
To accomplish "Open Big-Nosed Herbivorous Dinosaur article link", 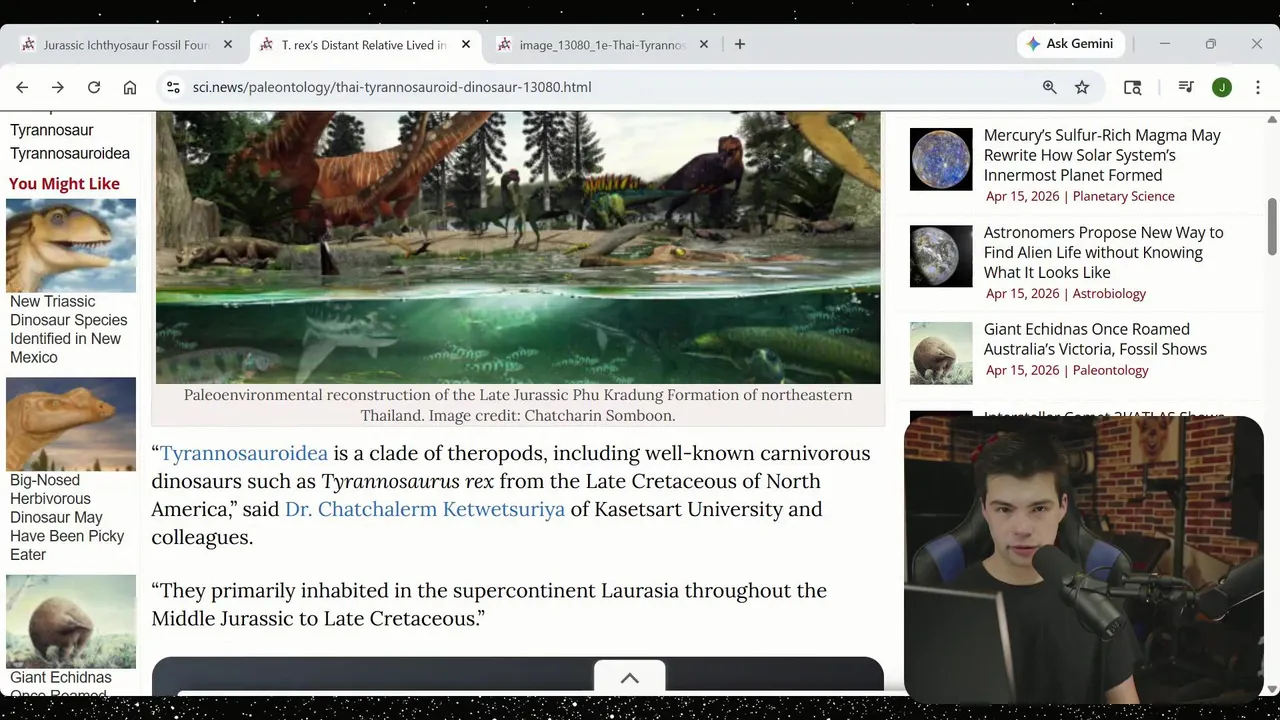I will (67, 517).
